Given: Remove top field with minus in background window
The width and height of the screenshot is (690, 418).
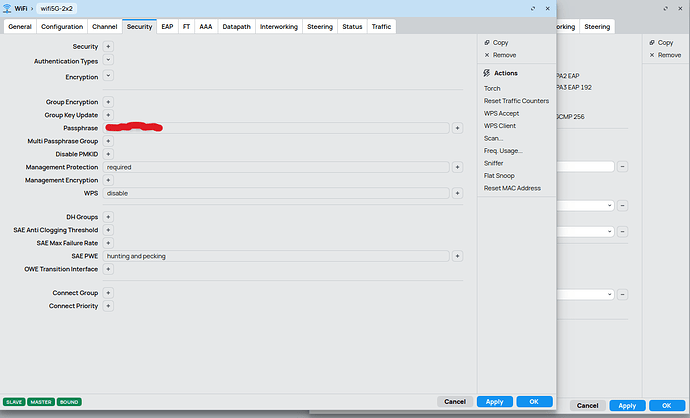Looking at the screenshot, I should pyautogui.click(x=622, y=167).
